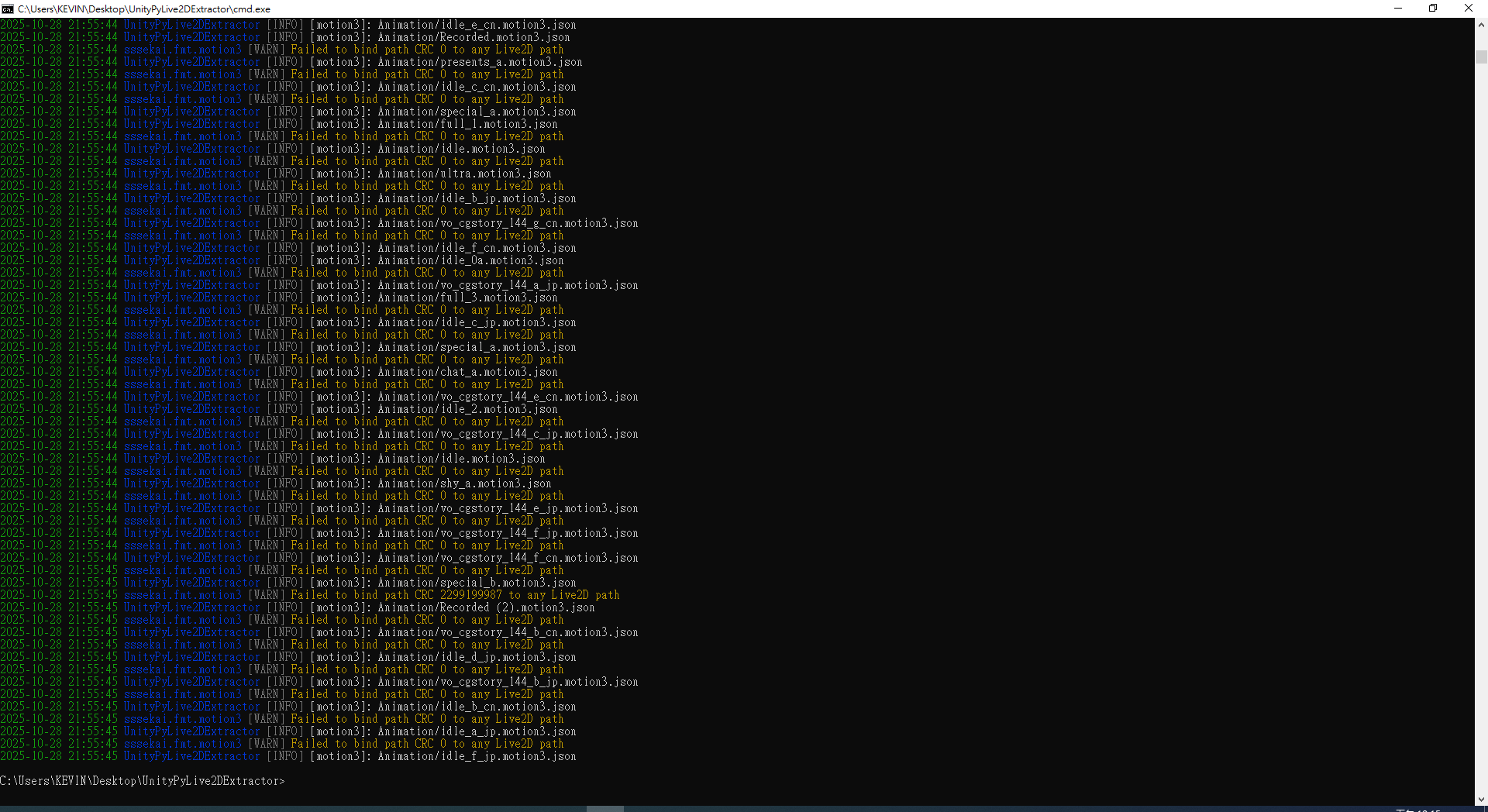The image size is (1488, 812).
Task: Click the Animation/shy_a.motion3.json log entry
Action: [464, 483]
